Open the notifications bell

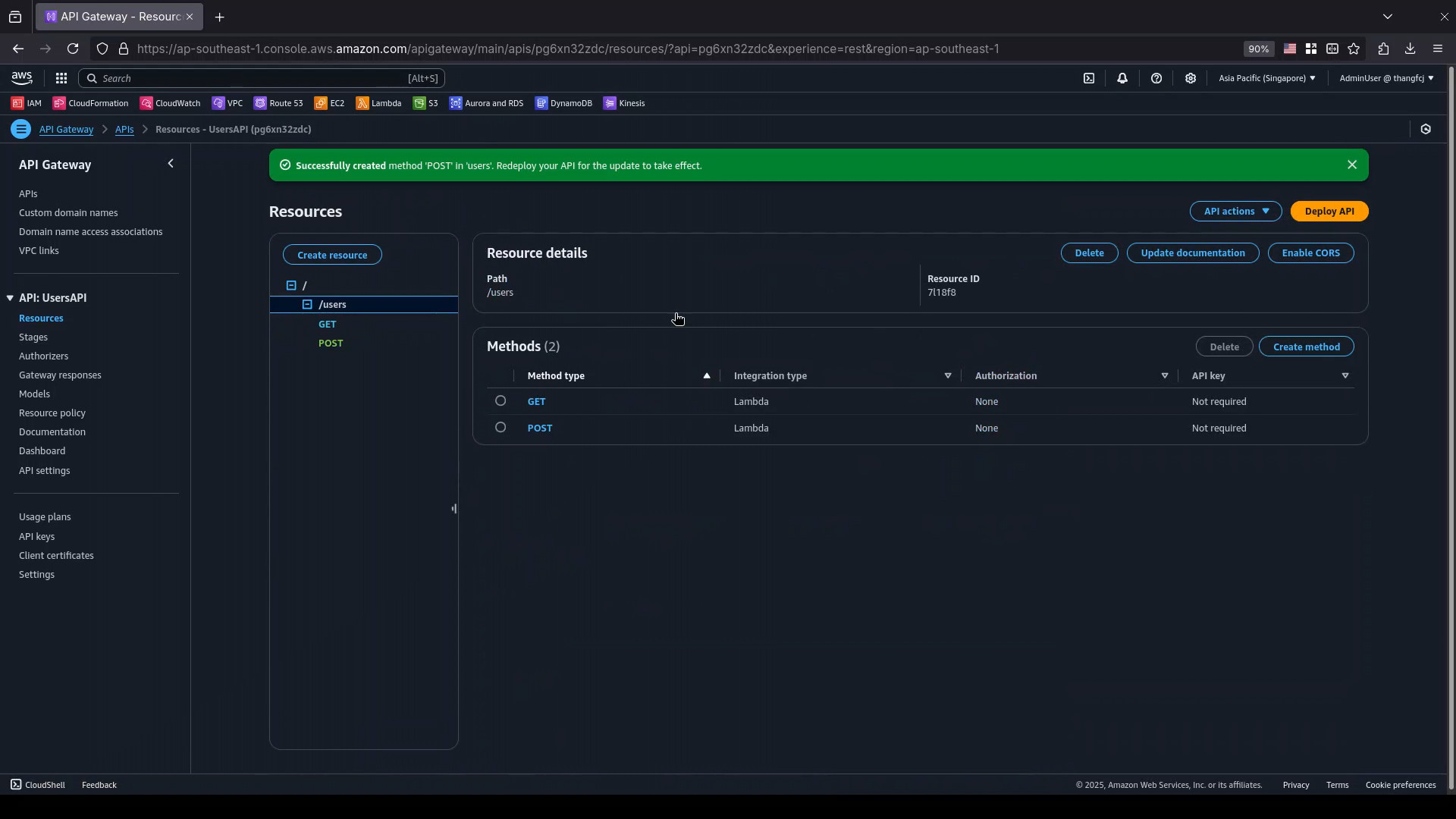click(1122, 78)
